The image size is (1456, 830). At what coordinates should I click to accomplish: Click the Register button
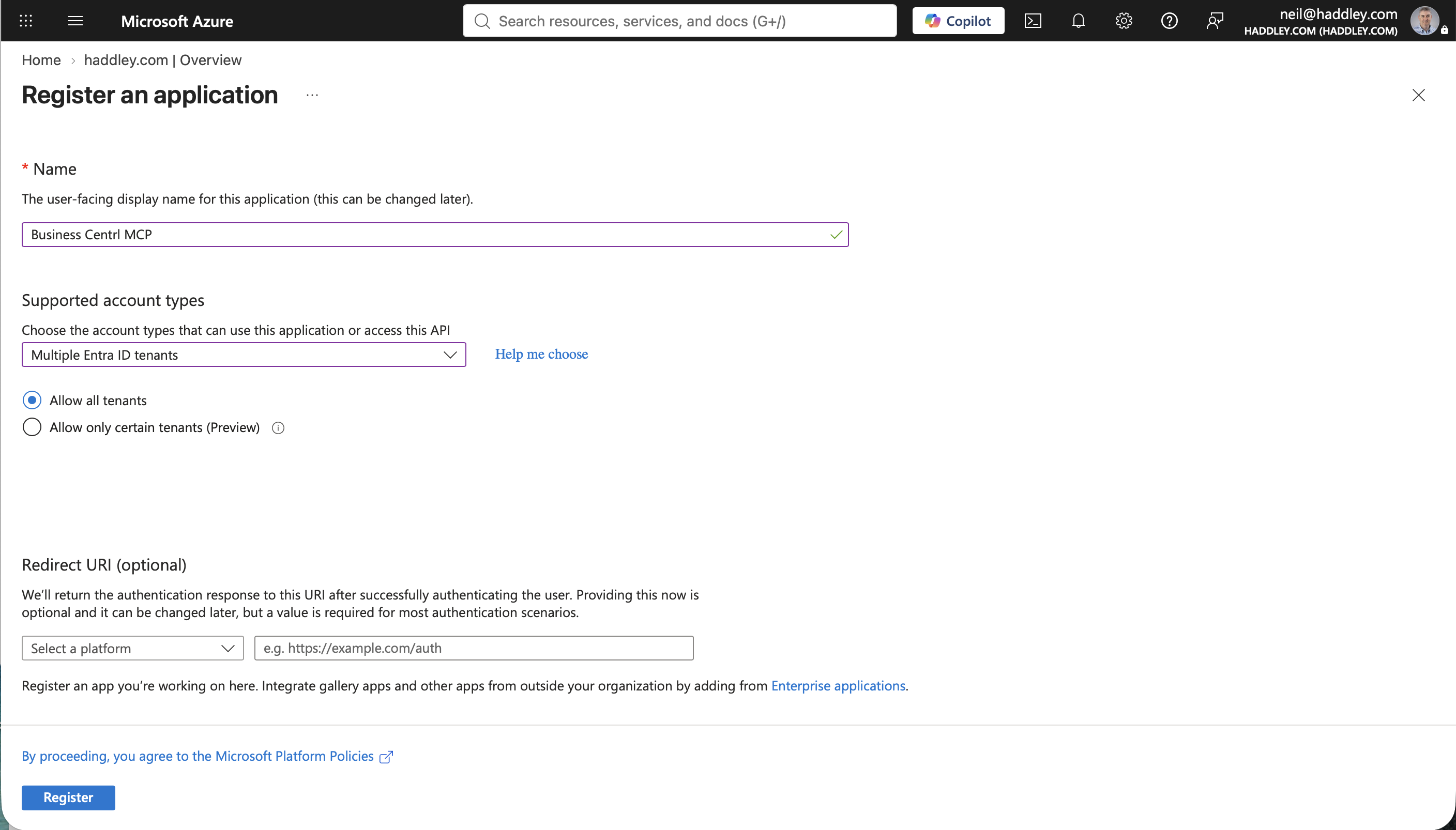[x=68, y=797]
